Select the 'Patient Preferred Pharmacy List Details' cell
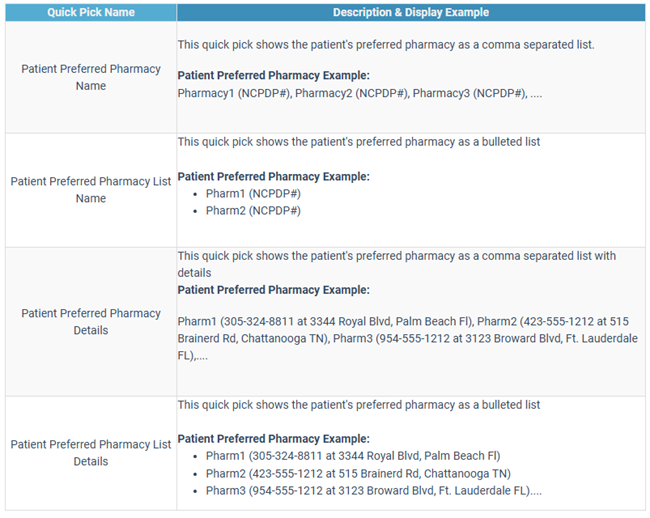The height and width of the screenshot is (518, 650). (x=90, y=453)
